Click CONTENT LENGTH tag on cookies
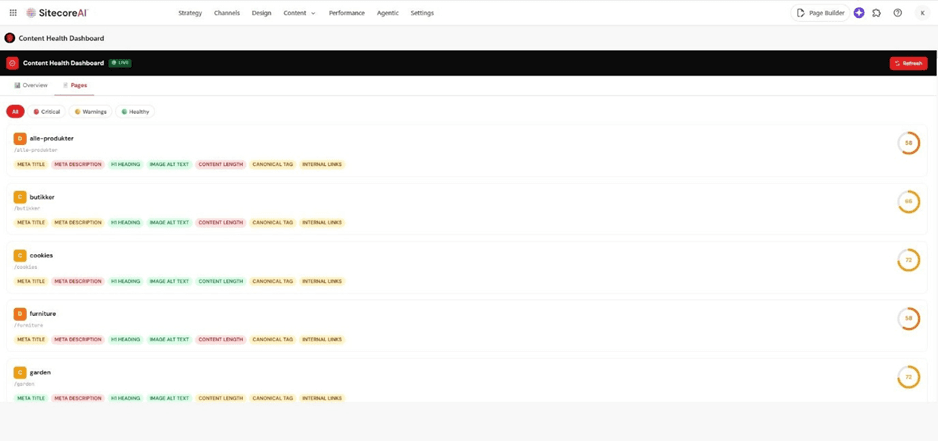The image size is (938, 441). 221,281
